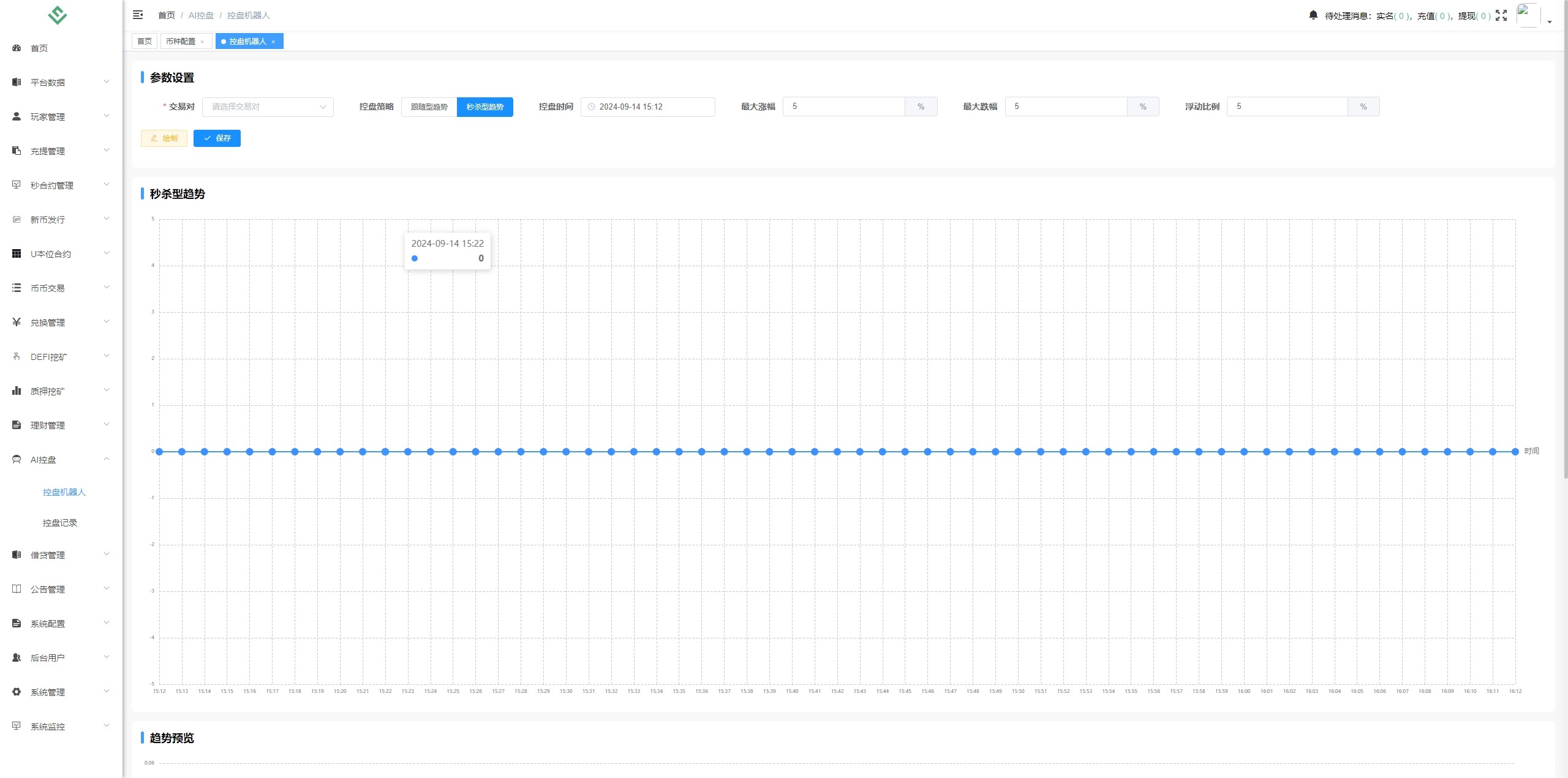1568x778 pixels.
Task: Click the 玩家管理 user icon
Action: pyautogui.click(x=17, y=116)
